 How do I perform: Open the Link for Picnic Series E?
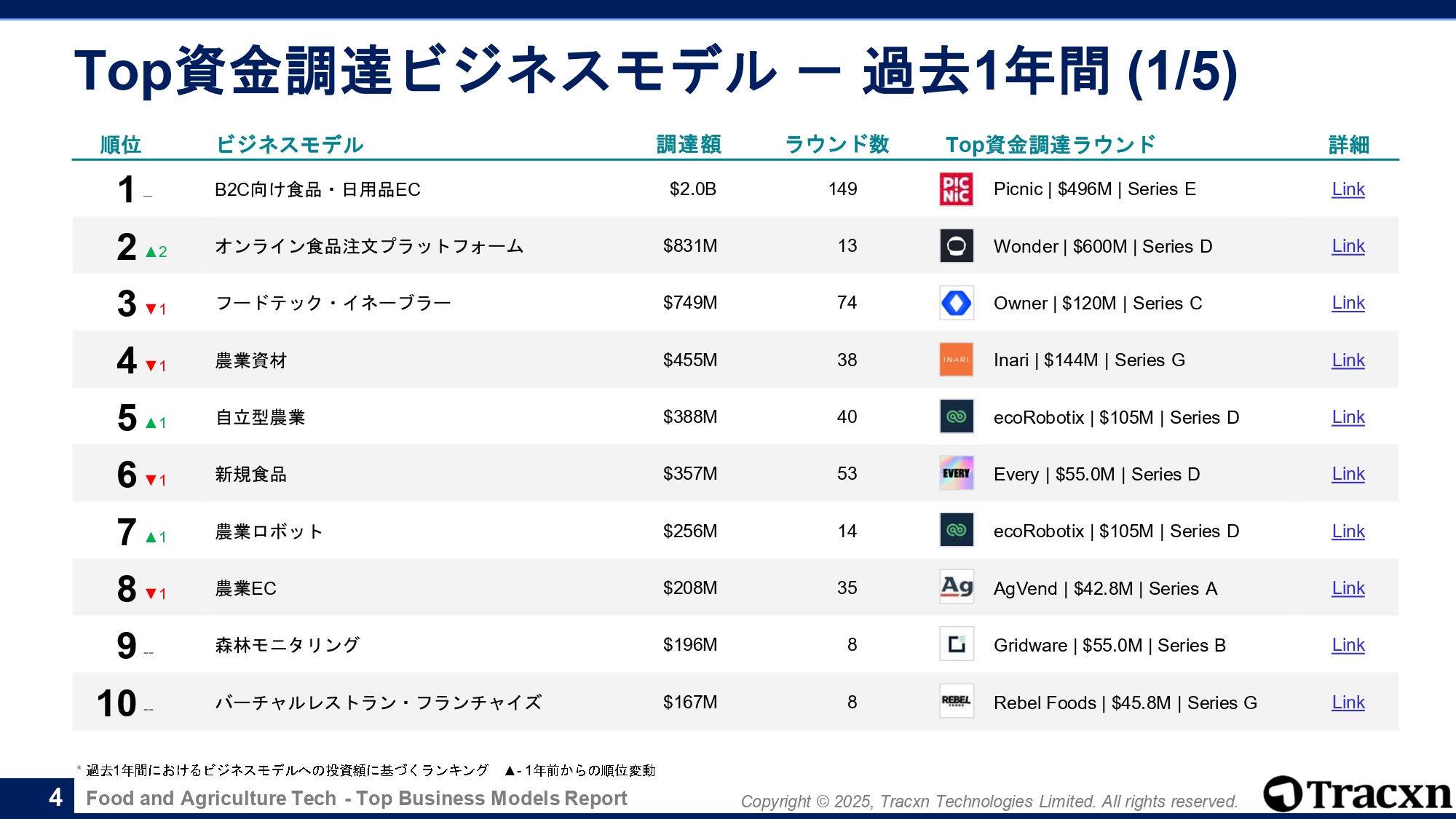[1348, 189]
